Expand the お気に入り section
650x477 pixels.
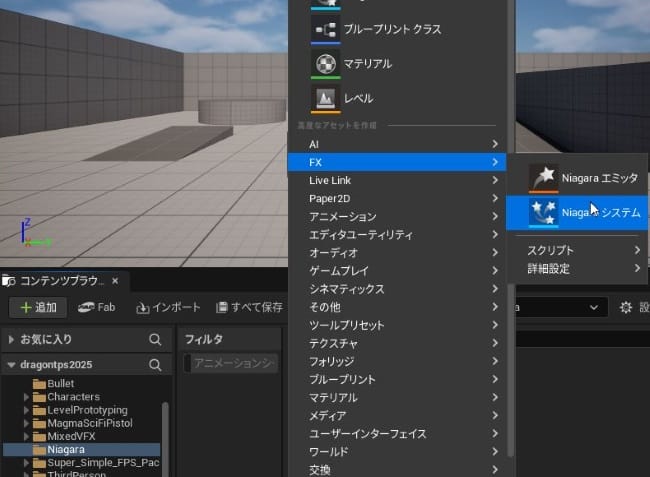point(11,339)
